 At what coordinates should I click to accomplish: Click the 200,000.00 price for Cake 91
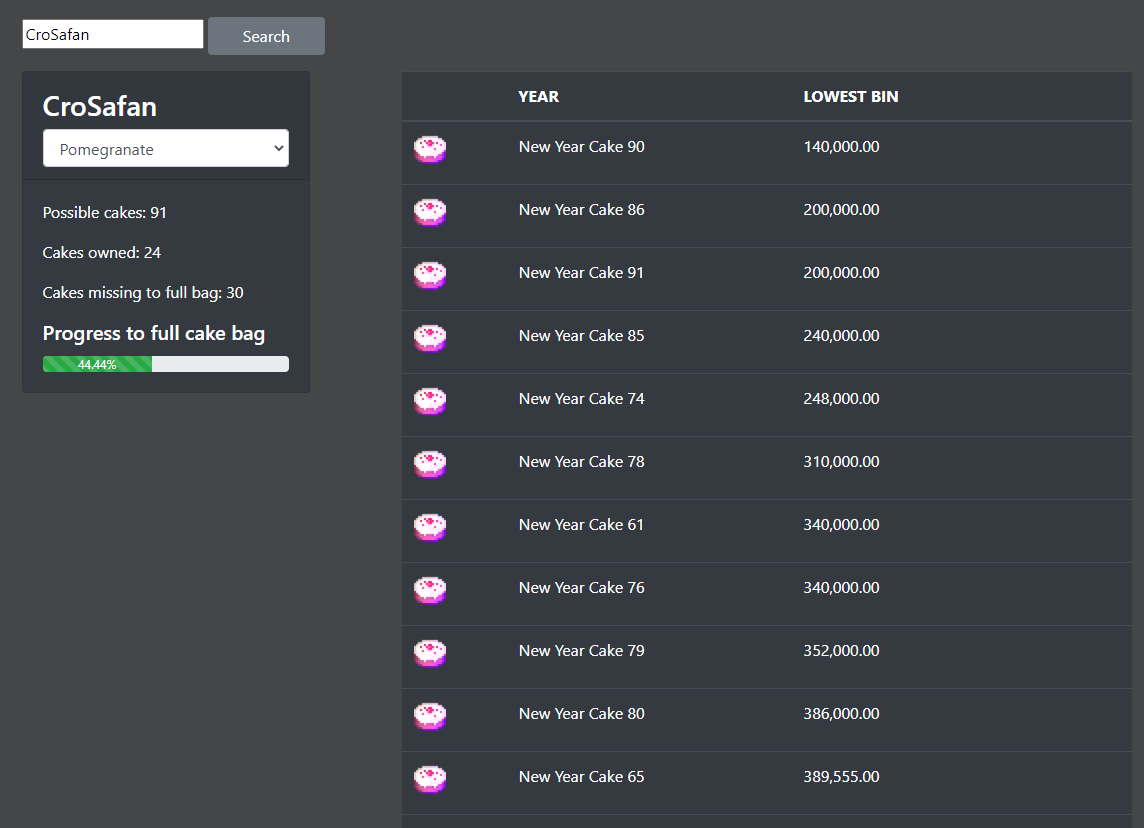[841, 273]
